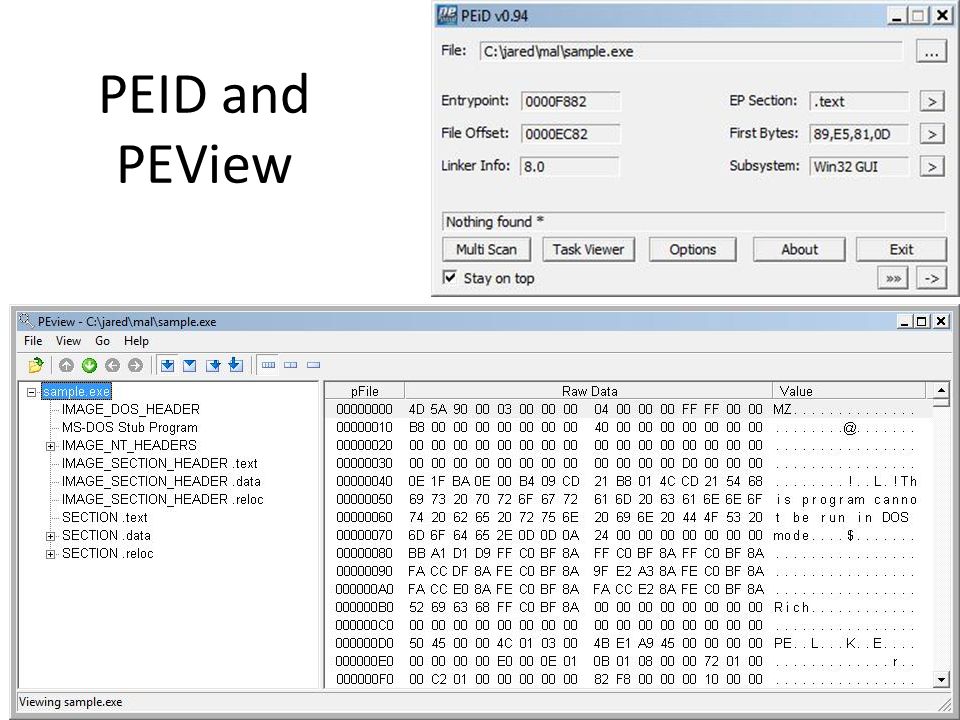Open the View menu in PEview
Viewport: 960px width, 720px height.
68,341
